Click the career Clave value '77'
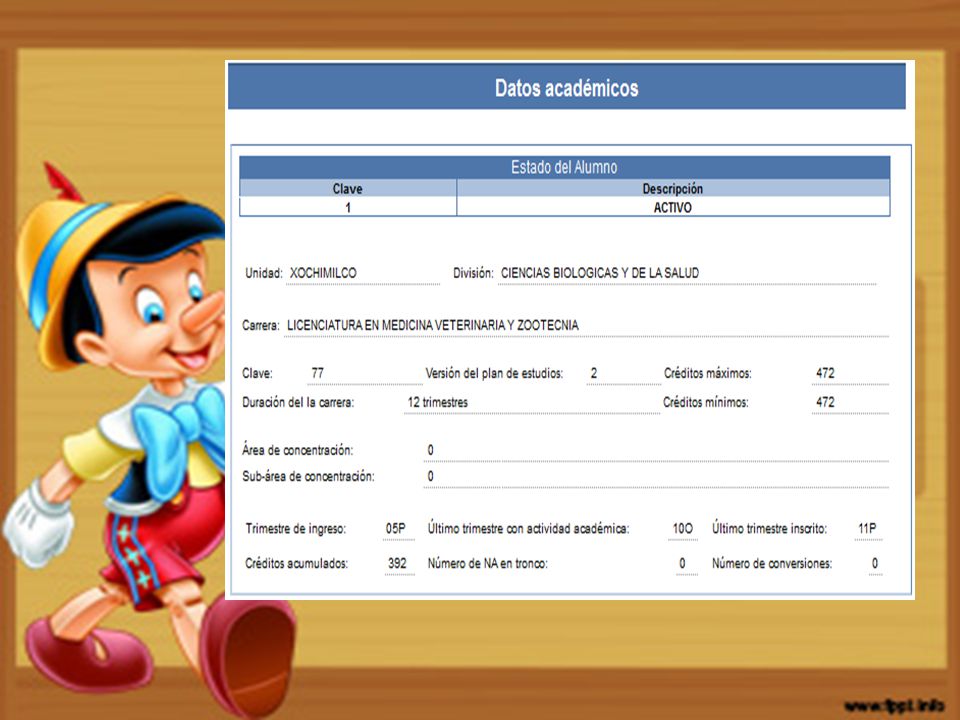 [x=317, y=373]
